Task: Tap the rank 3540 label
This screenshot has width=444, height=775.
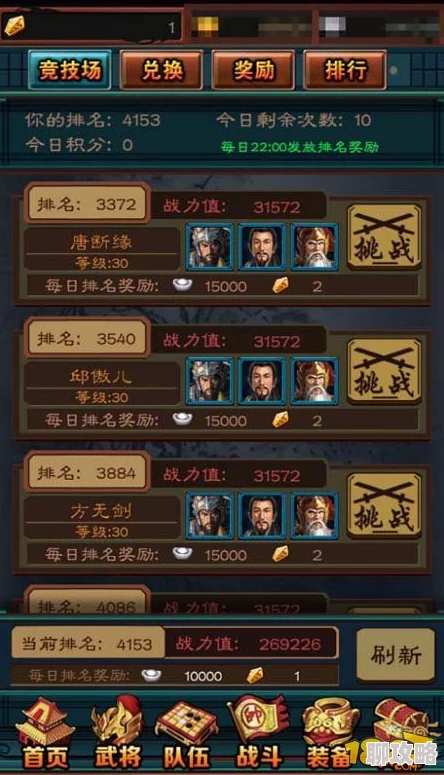Action: (x=87, y=339)
